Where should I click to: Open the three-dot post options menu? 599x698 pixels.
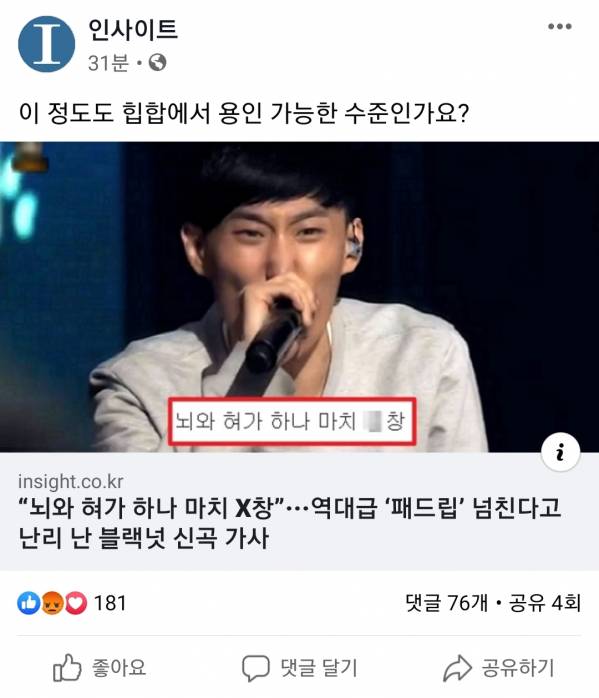pyautogui.click(x=559, y=27)
